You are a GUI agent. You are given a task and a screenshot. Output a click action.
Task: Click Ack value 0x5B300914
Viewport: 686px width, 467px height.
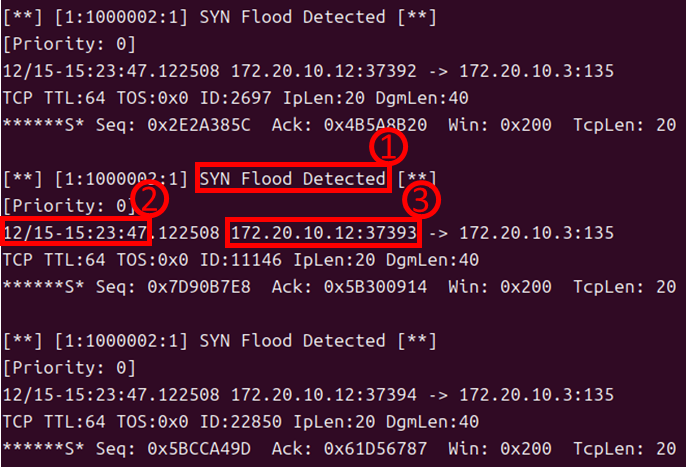click(x=375, y=287)
